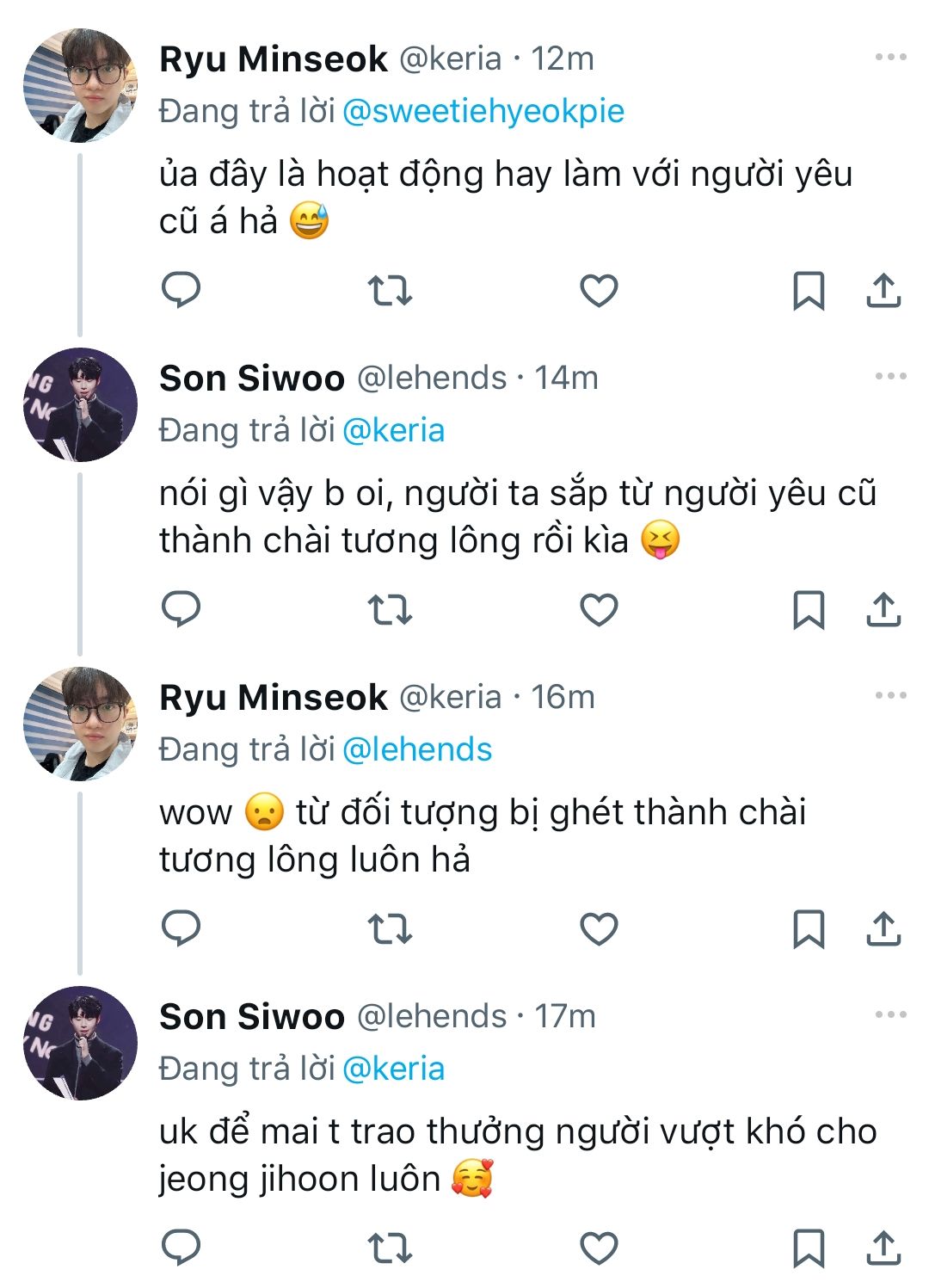The image size is (929, 1288).
Task: Reply to Ryu Minseok's 16m tweet
Action: coord(181,928)
